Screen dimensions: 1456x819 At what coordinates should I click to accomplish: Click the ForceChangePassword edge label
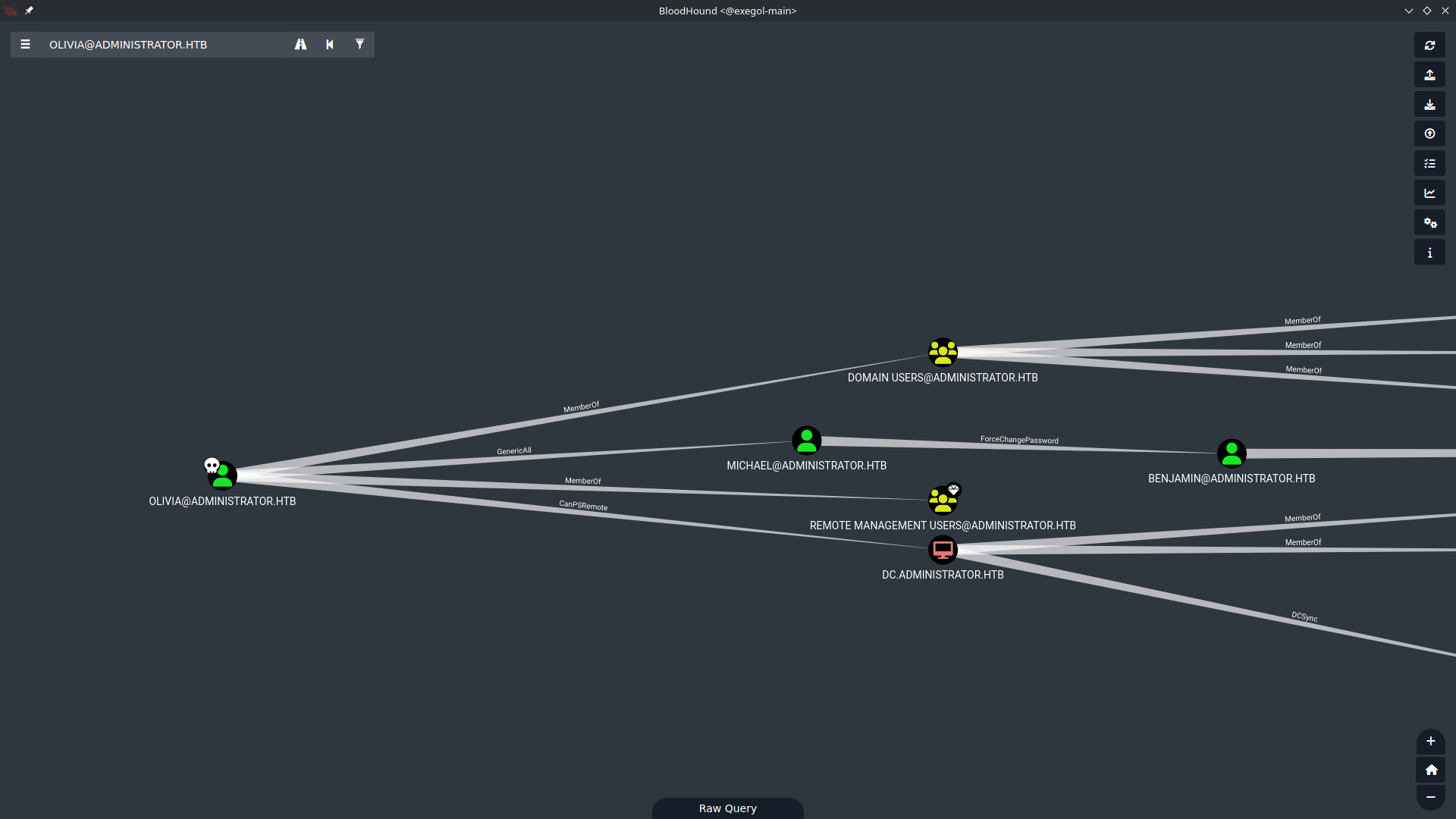tap(1019, 440)
